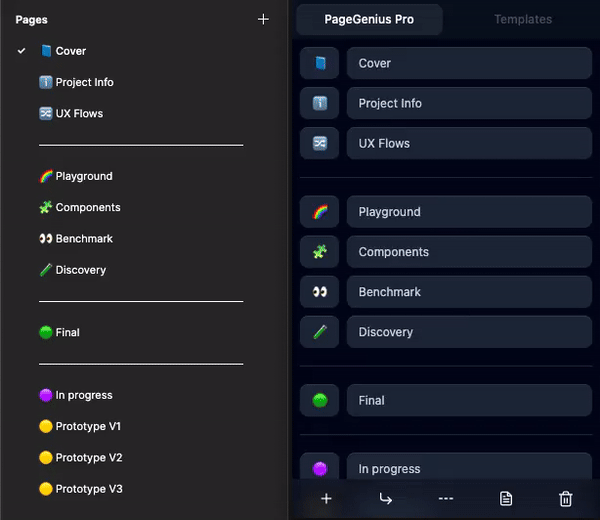Change the Project Info emoji icon button
The image size is (600, 520).
click(320, 103)
